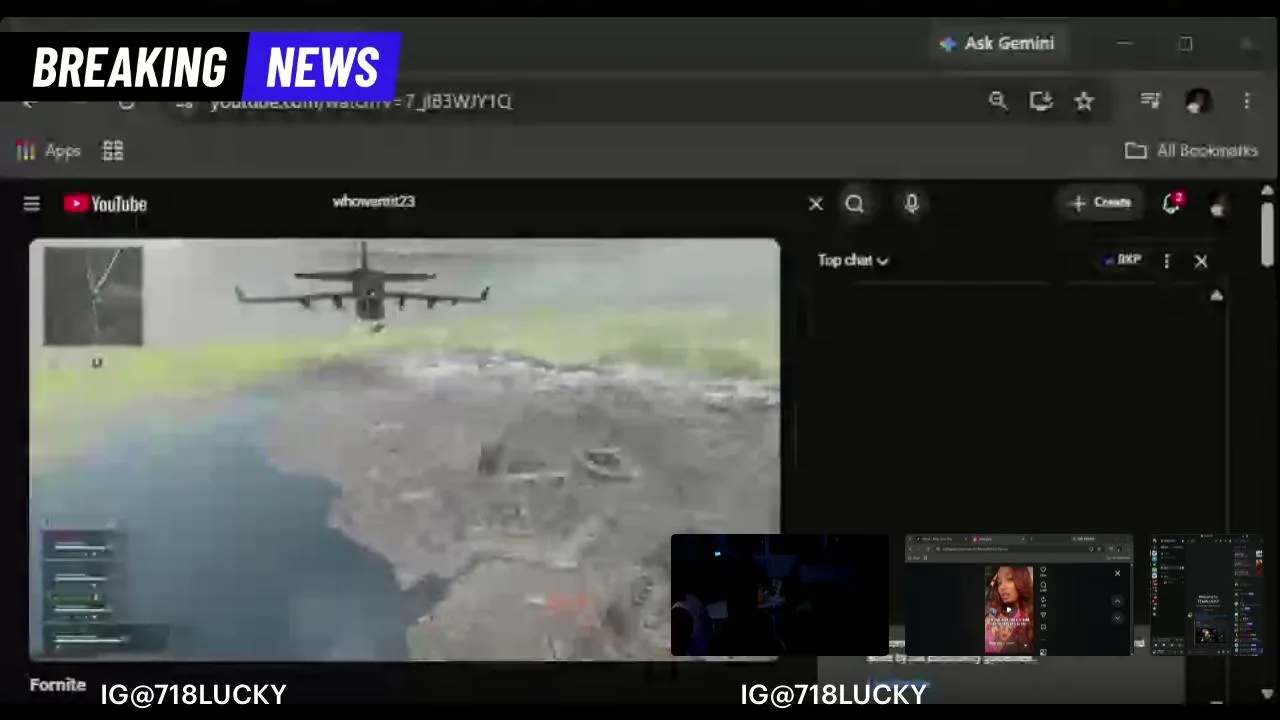The width and height of the screenshot is (1280, 720).
Task: Click the zoom magnifier icon in address bar
Action: [998, 100]
